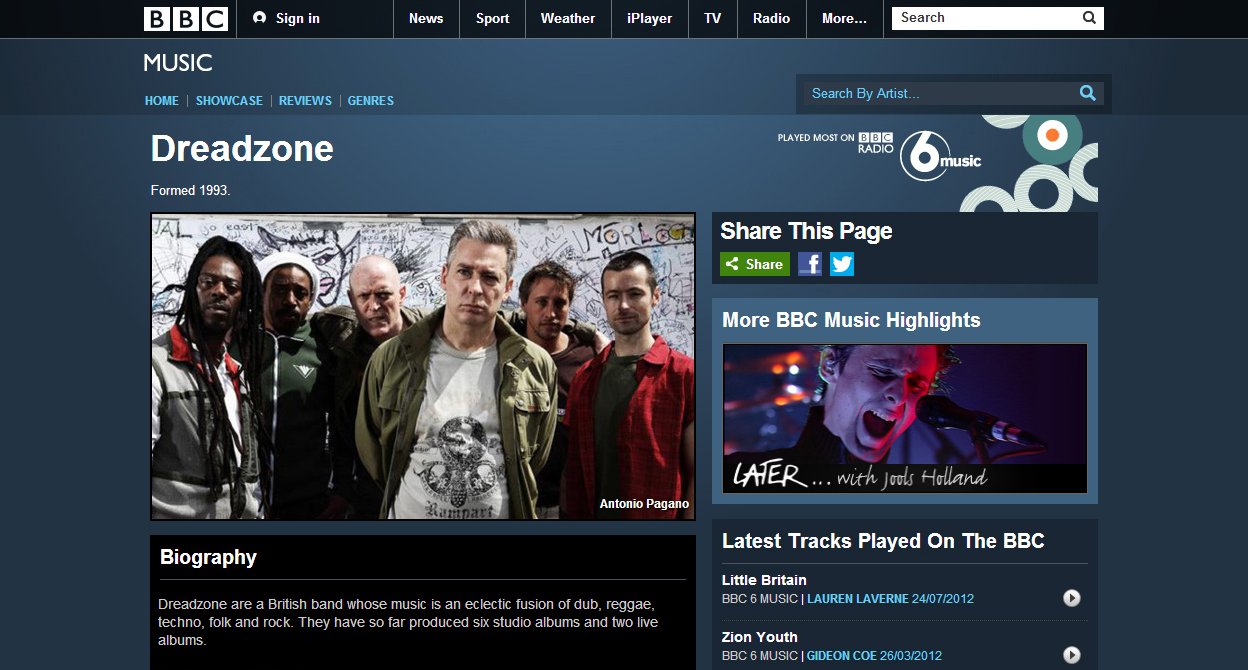1248x670 pixels.
Task: Open the Weather section
Action: pos(568,18)
